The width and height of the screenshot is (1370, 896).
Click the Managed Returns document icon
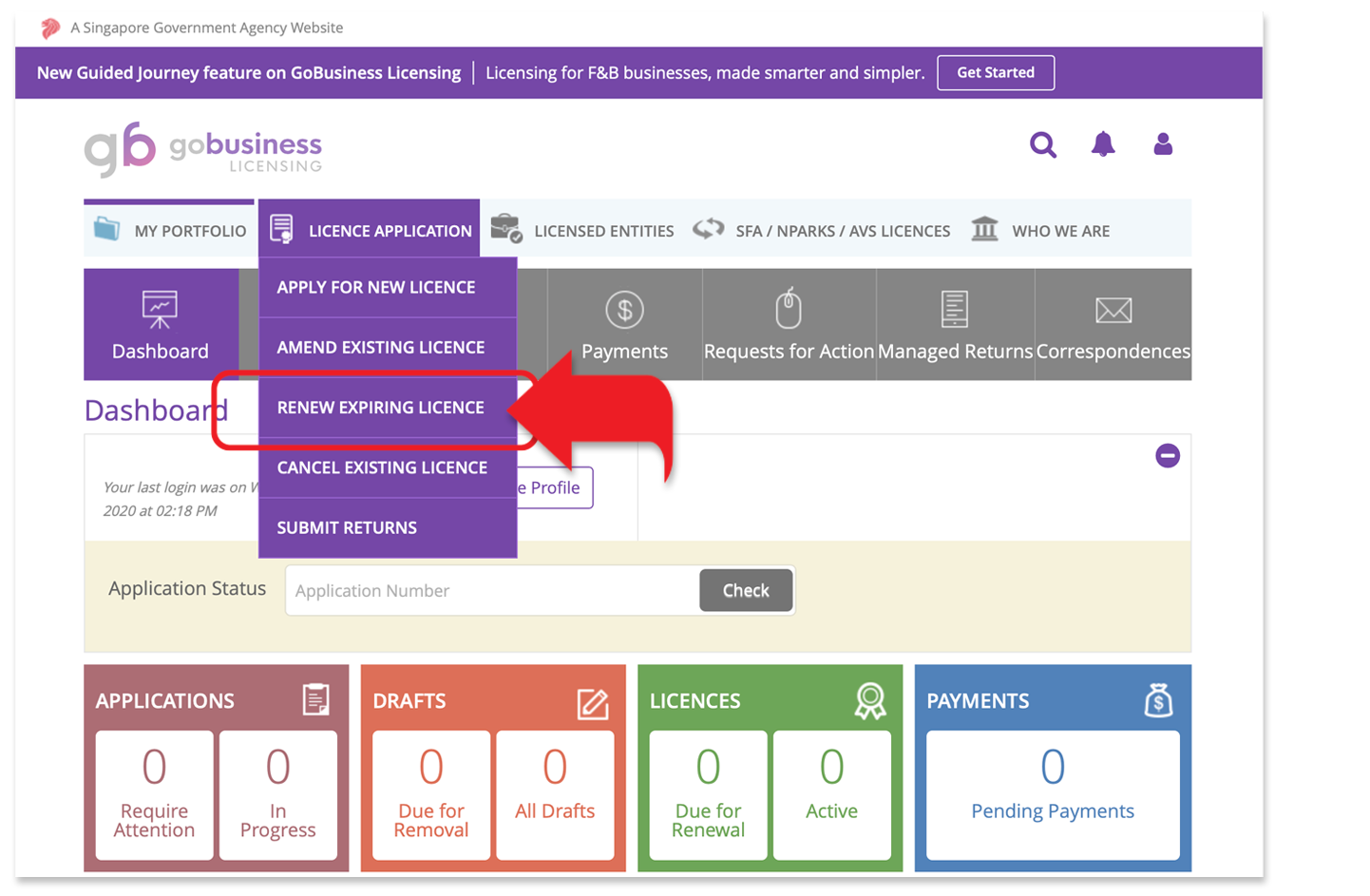955,309
